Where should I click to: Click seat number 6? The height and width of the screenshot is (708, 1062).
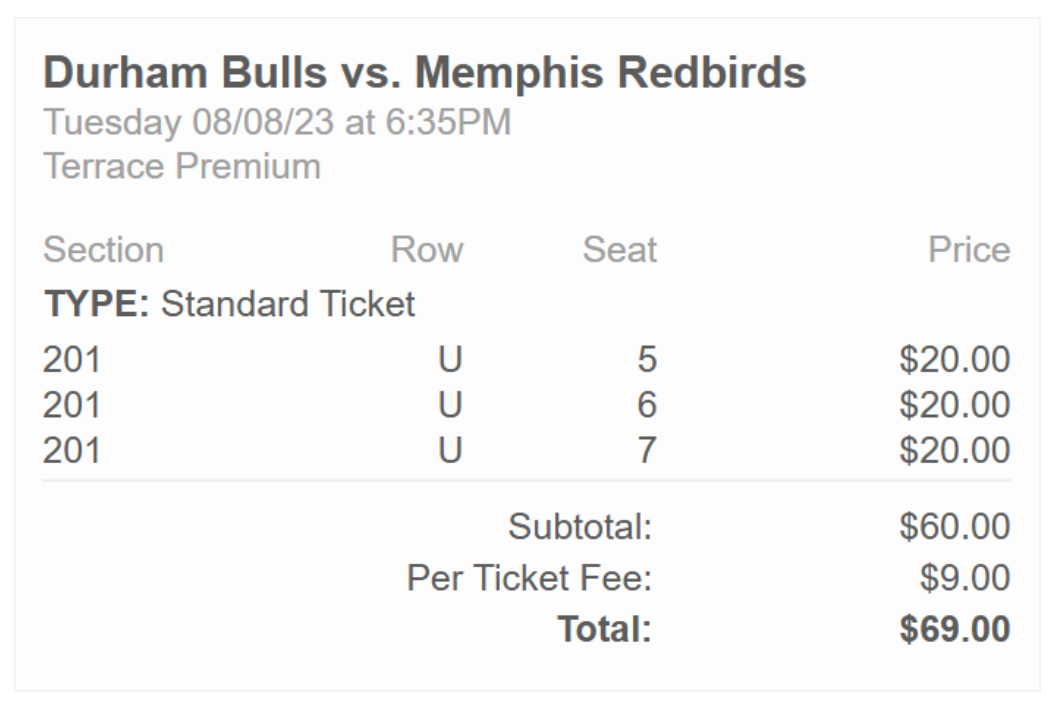(x=647, y=405)
